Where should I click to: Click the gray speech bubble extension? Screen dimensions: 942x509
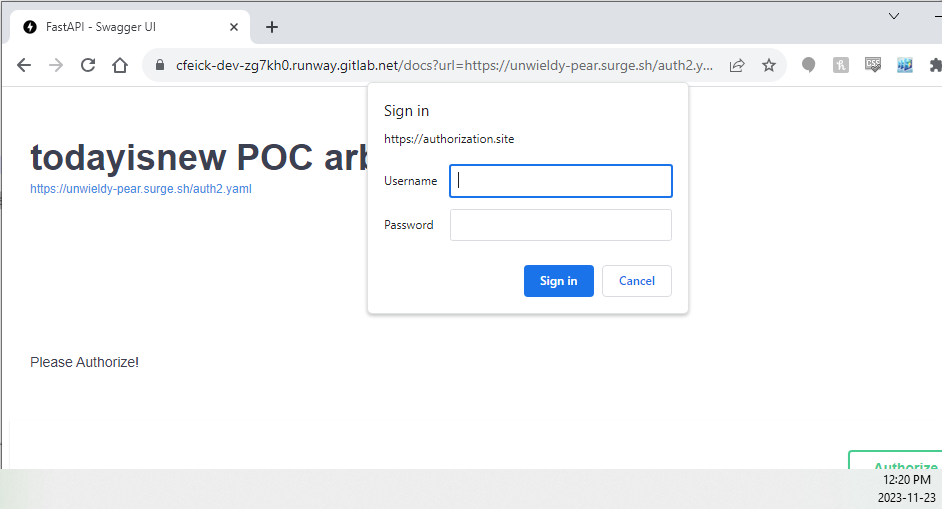tap(809, 65)
